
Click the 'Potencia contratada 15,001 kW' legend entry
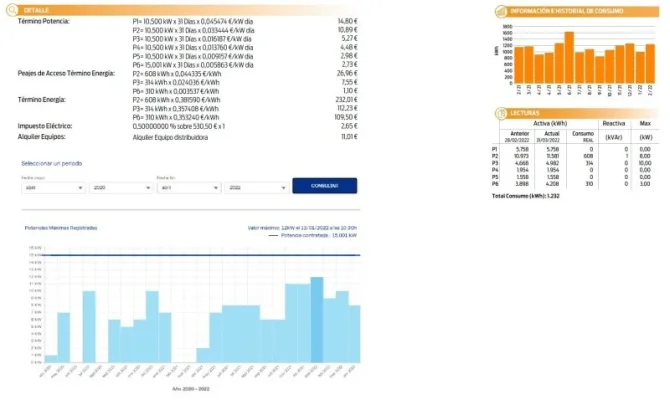coord(313,235)
